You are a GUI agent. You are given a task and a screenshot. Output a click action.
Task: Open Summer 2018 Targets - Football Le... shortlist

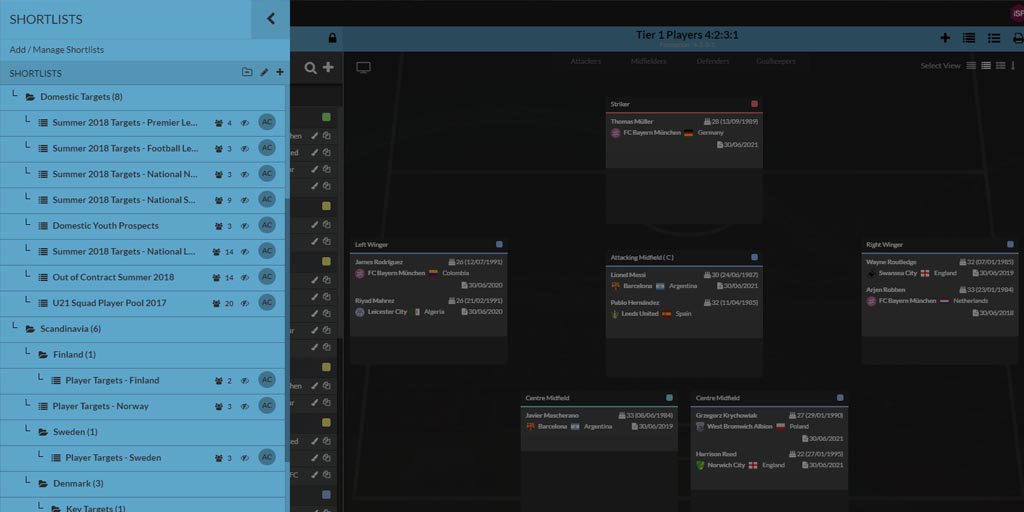(125, 148)
